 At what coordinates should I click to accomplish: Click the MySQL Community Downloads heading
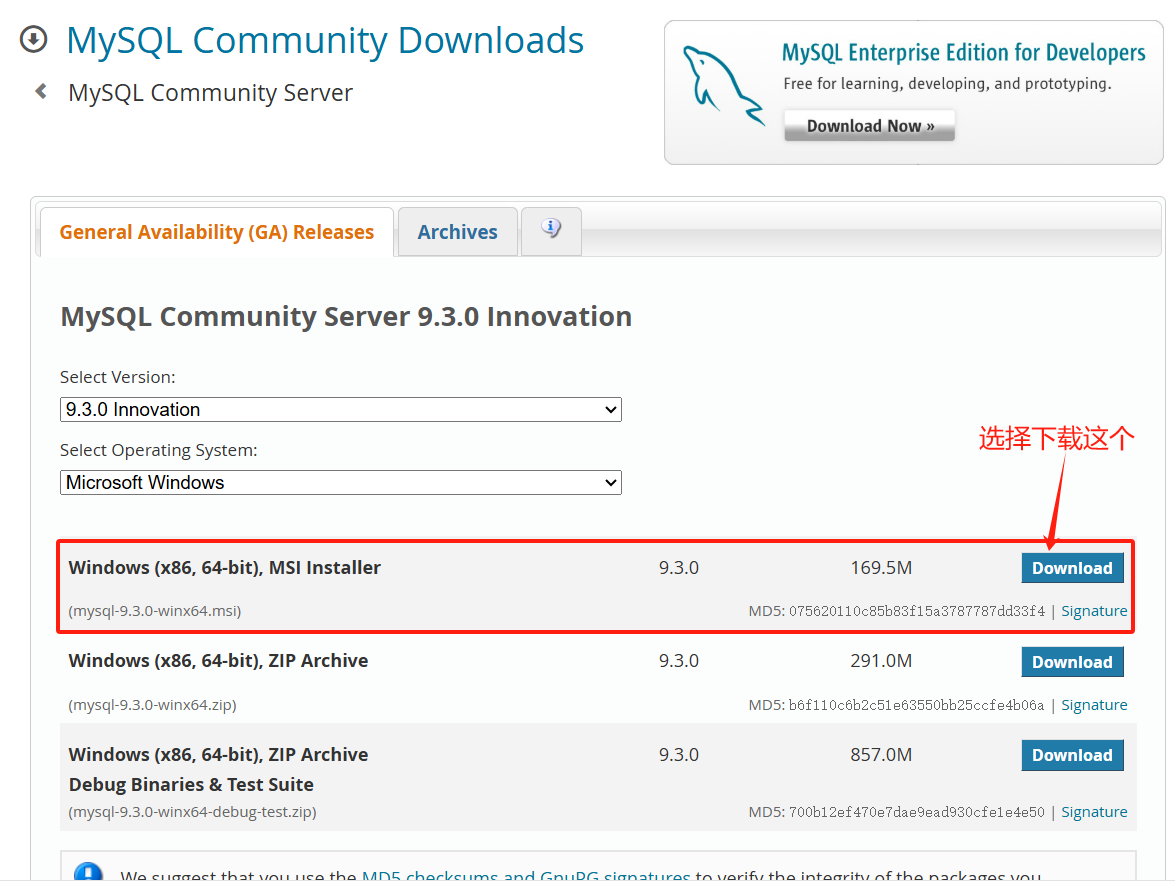[x=325, y=40]
